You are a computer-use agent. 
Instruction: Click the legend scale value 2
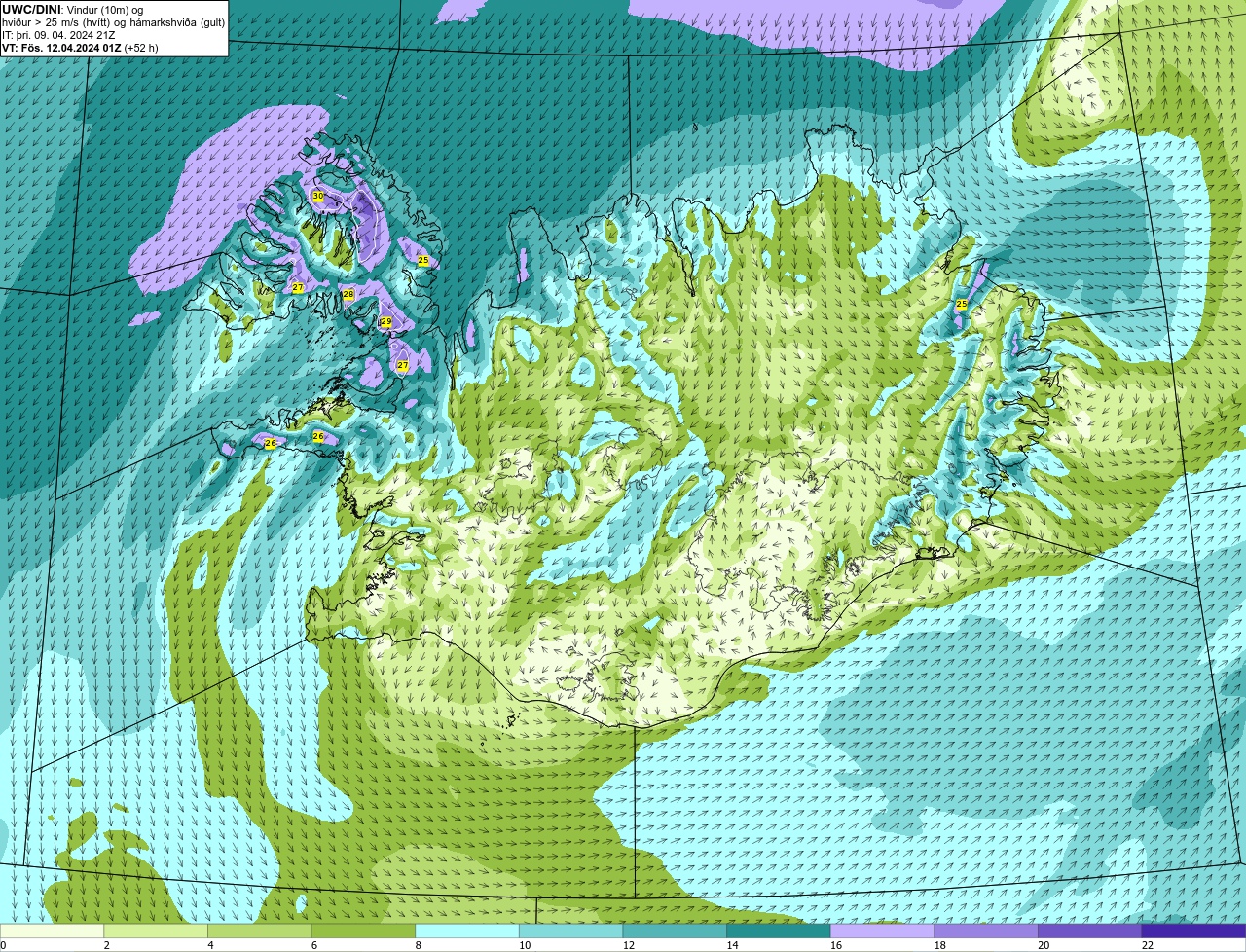point(107,945)
